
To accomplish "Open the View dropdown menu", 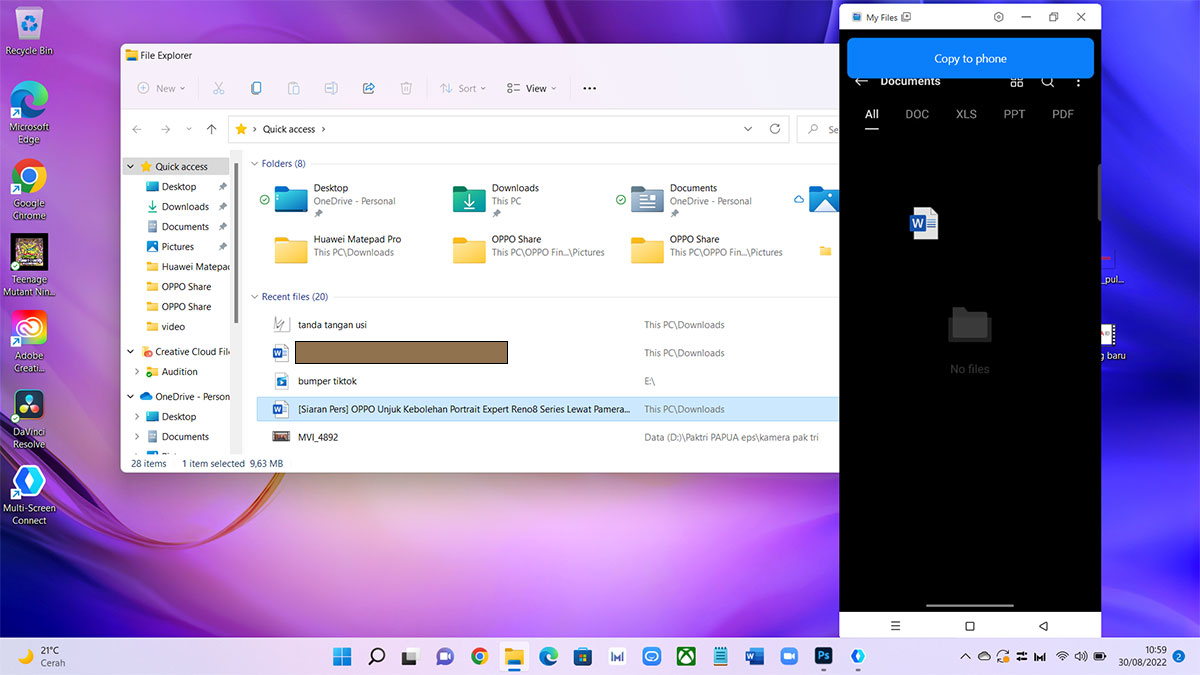I will (531, 88).
